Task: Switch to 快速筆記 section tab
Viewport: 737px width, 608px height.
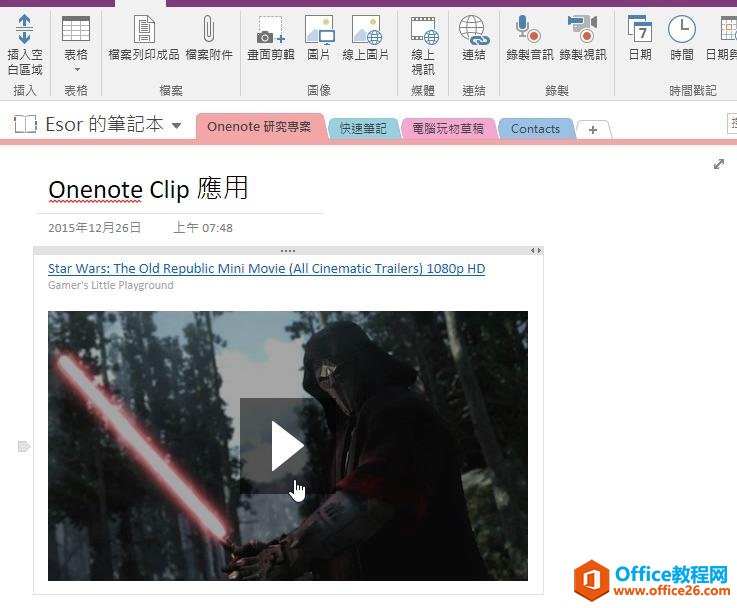Action: [x=363, y=128]
